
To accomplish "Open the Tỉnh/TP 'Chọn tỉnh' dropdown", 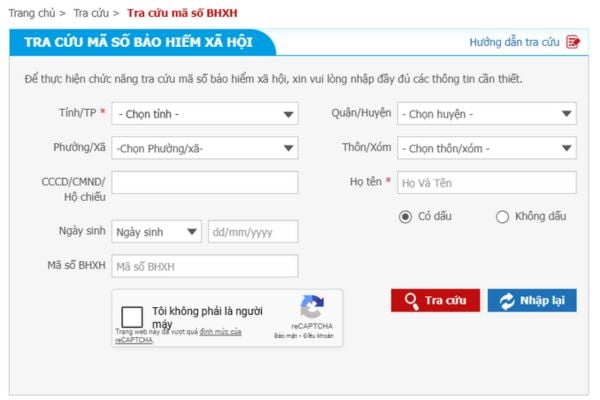I will [x=205, y=114].
